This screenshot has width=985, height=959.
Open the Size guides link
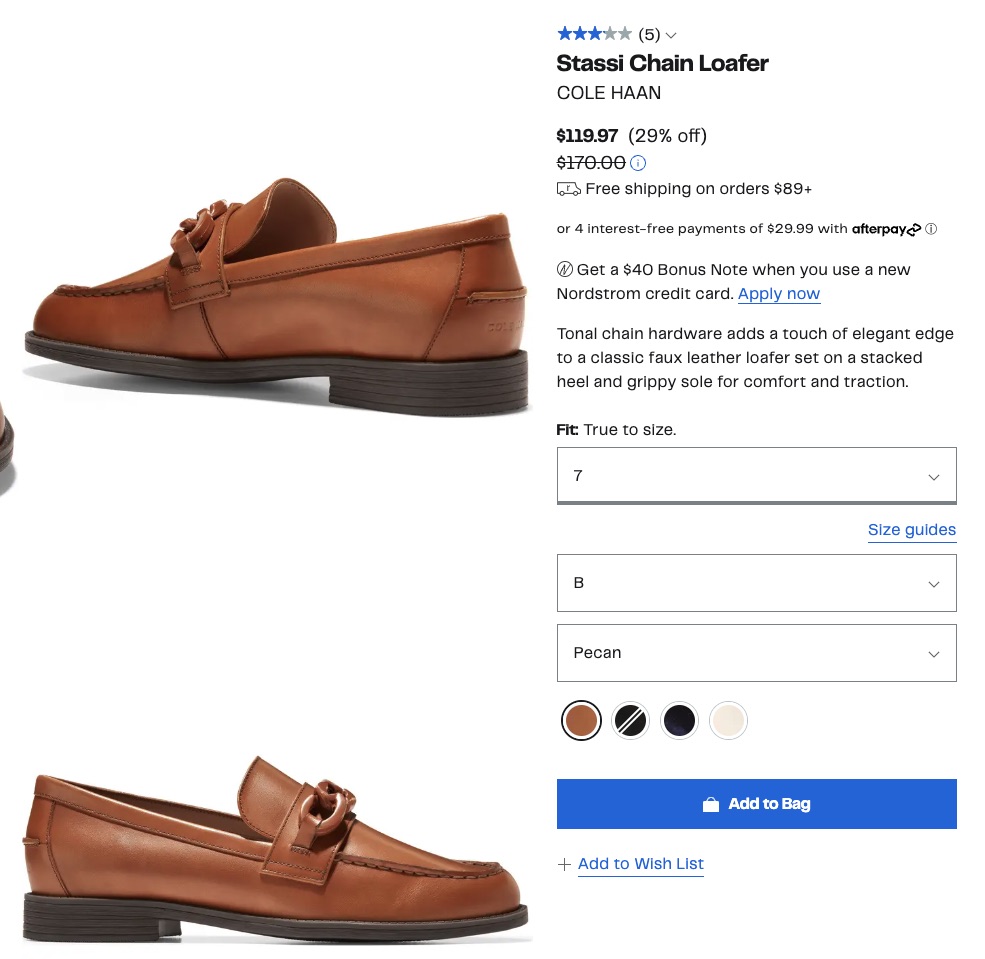(x=911, y=530)
